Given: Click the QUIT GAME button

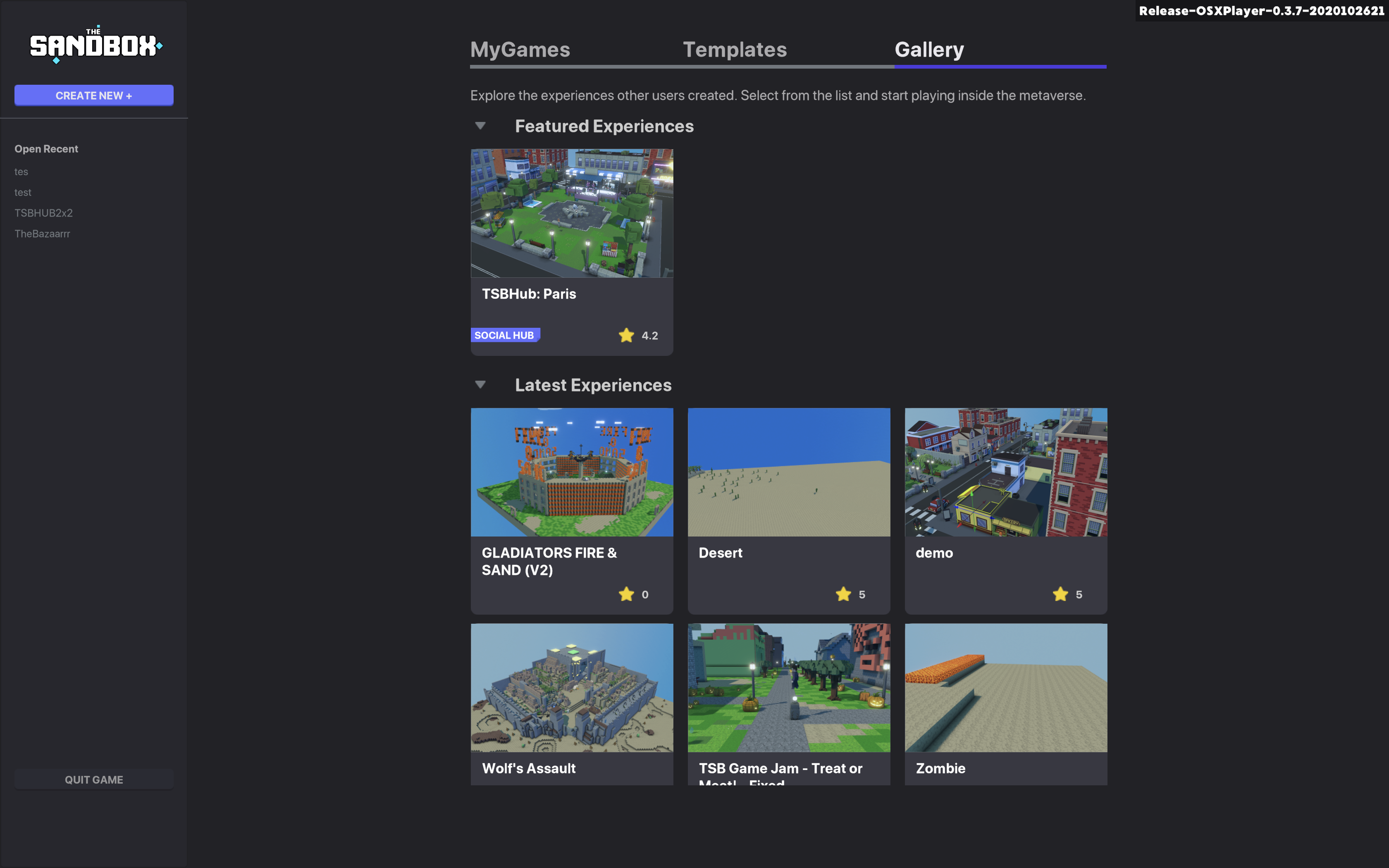Looking at the screenshot, I should (x=94, y=780).
